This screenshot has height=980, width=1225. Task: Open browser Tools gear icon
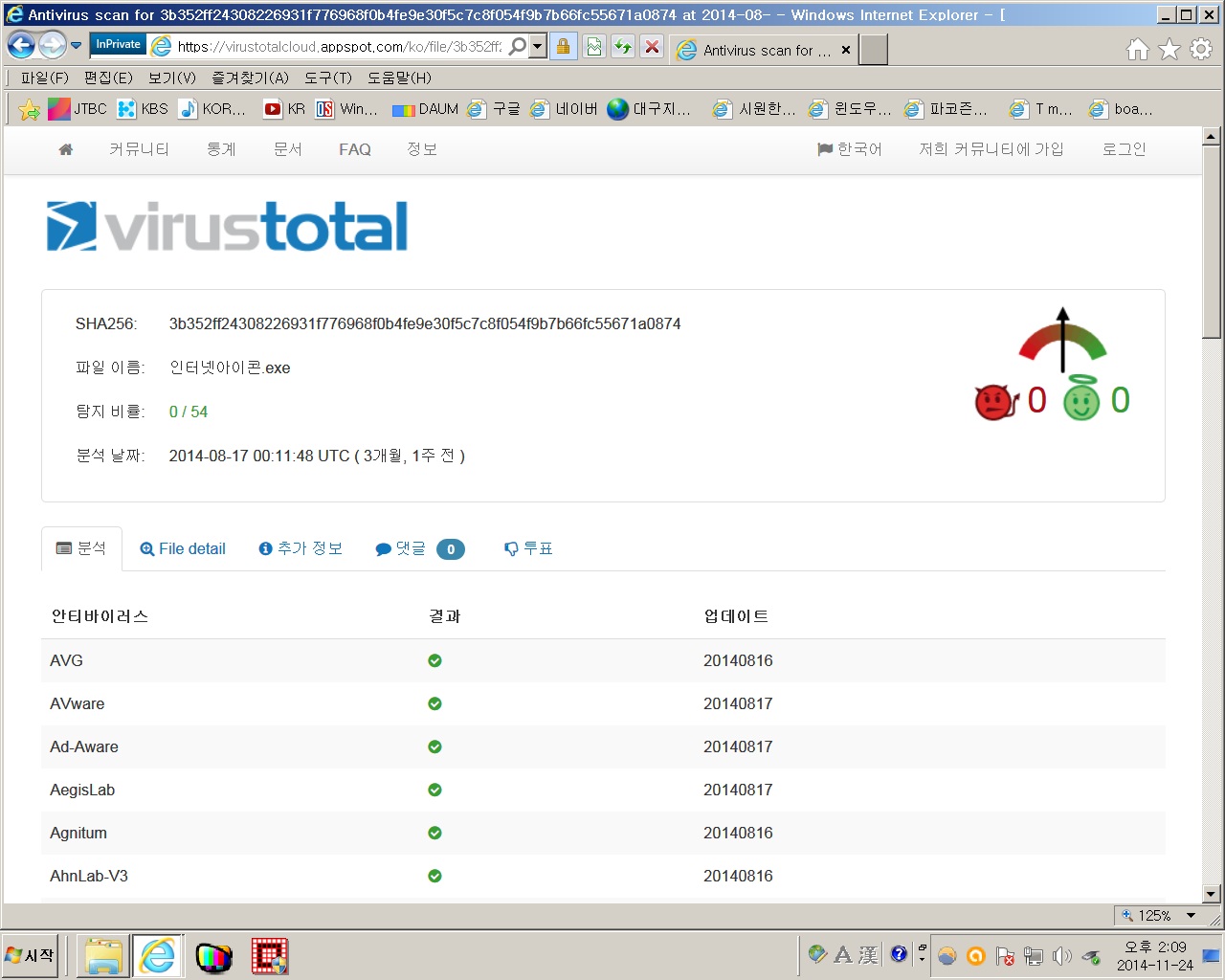[x=1201, y=49]
